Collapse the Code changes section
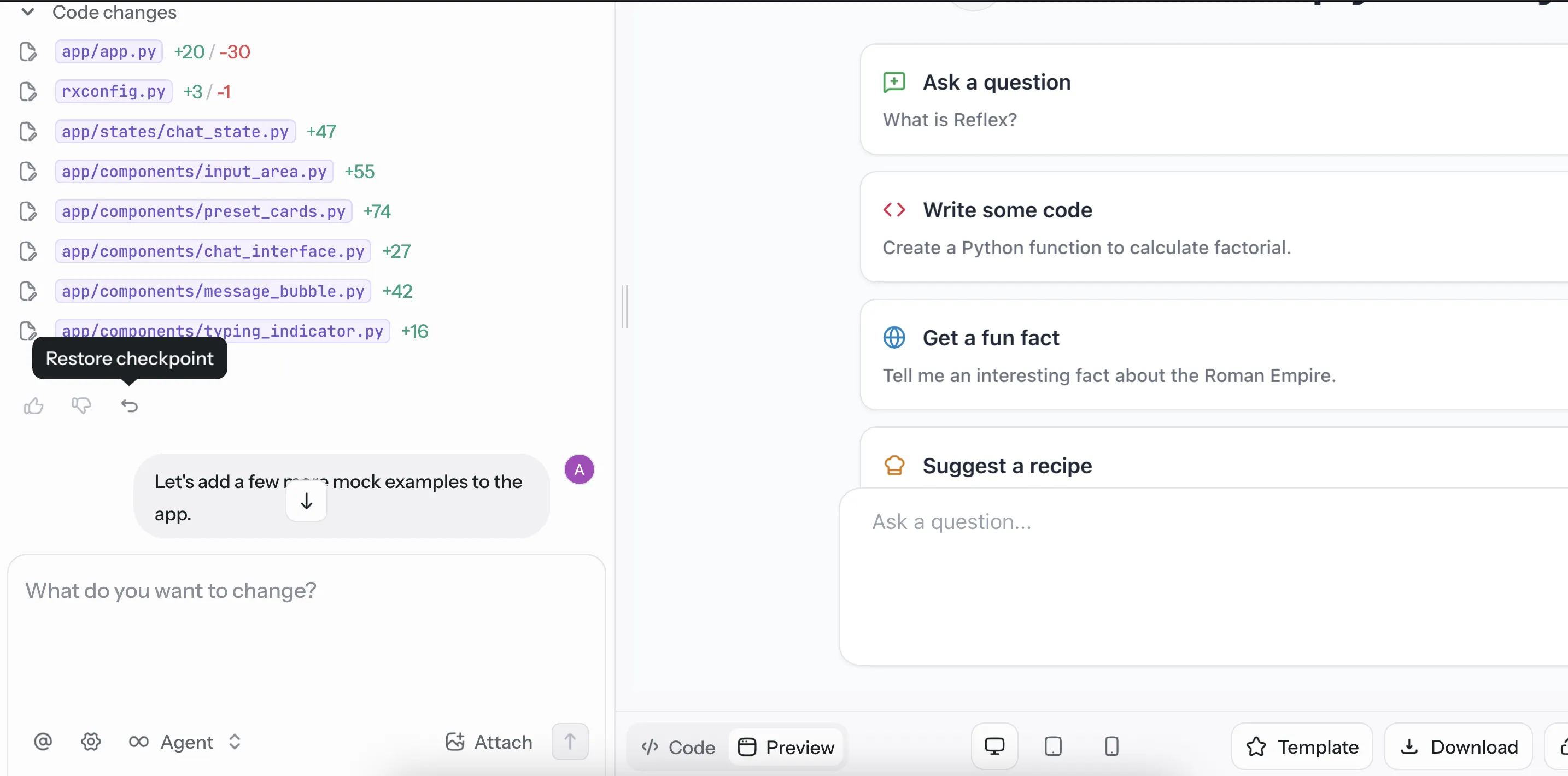The width and height of the screenshot is (1568, 776). tap(28, 12)
